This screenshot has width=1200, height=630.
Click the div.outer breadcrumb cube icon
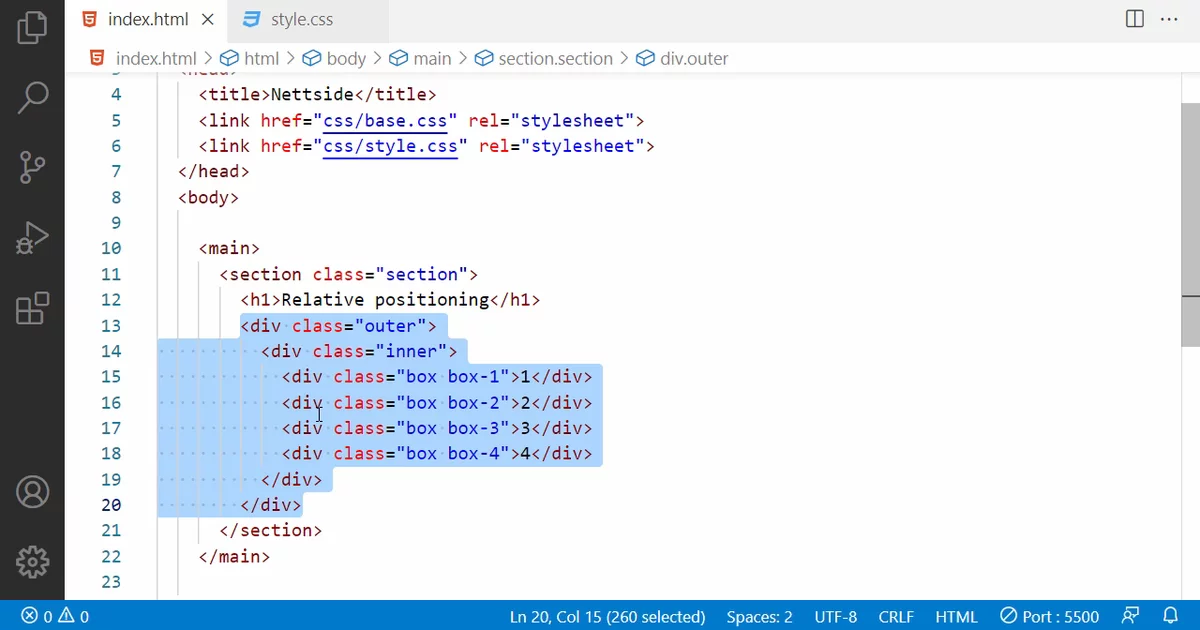645,58
